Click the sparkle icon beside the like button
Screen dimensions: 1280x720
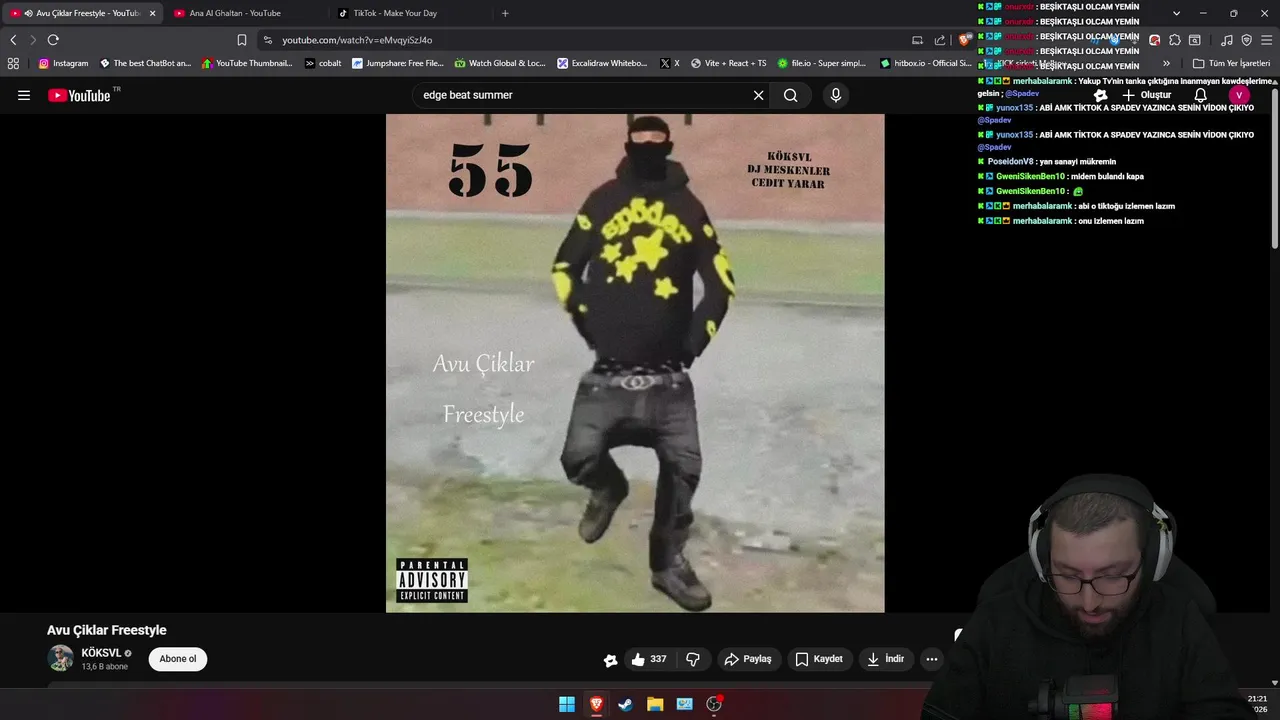611,659
